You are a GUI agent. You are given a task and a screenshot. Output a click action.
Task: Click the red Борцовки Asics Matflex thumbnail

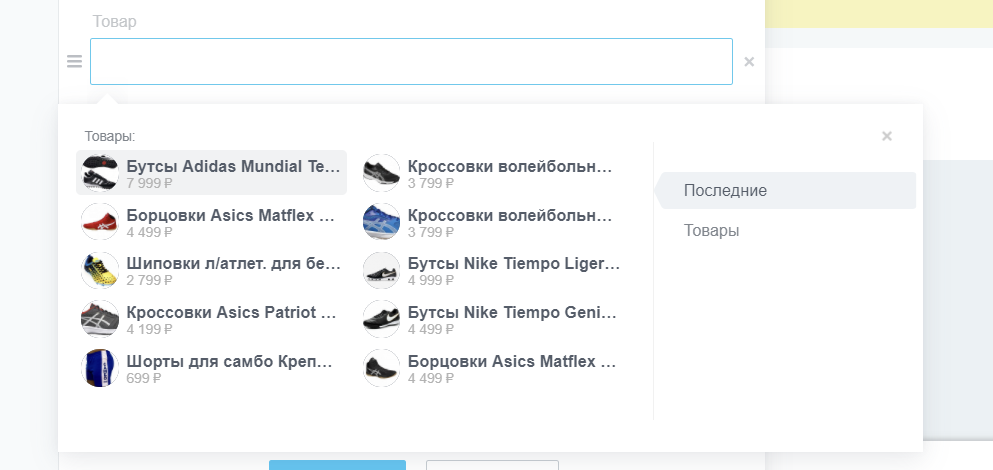[100, 221]
